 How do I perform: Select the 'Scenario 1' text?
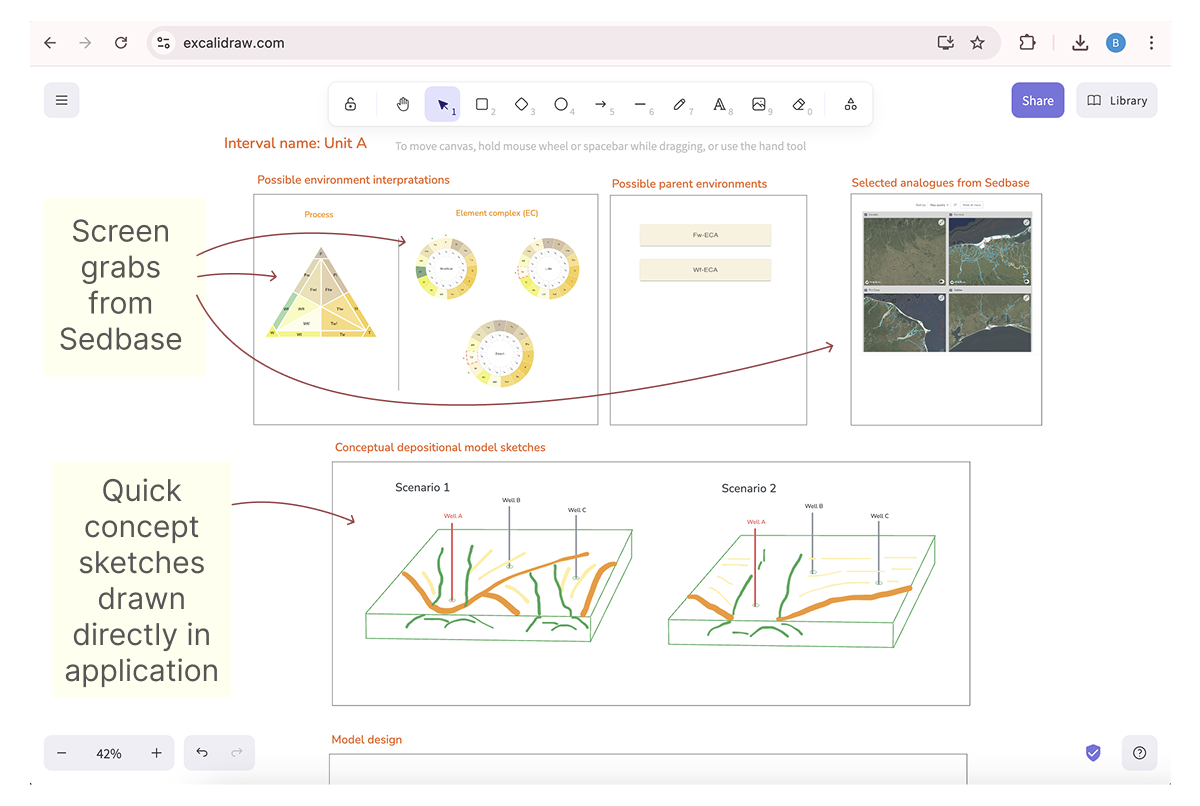tap(422, 488)
